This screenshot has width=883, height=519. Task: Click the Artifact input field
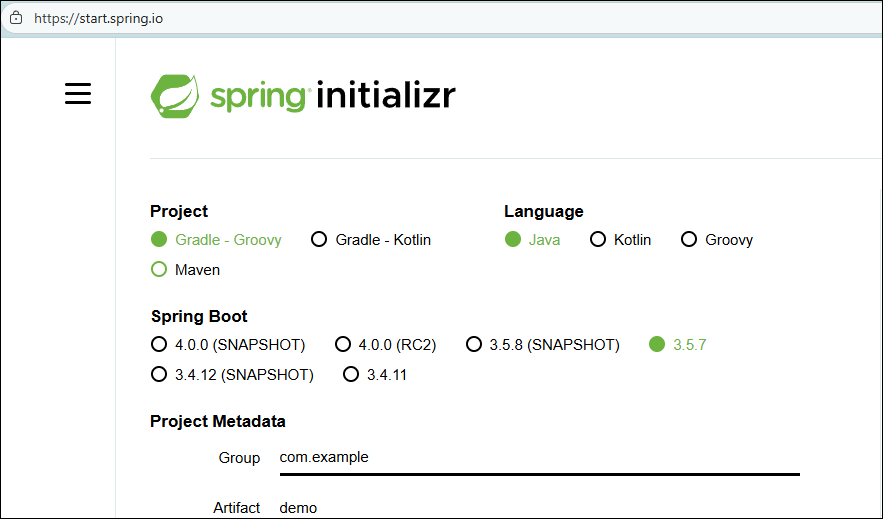tap(538, 508)
